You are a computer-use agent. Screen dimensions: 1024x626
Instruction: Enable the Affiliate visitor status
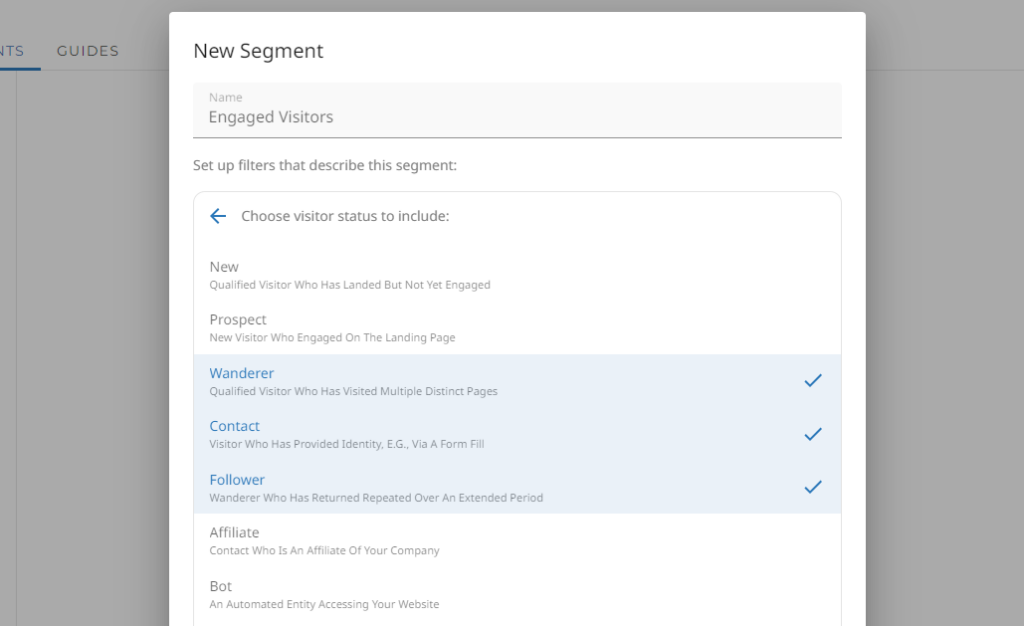coord(234,533)
